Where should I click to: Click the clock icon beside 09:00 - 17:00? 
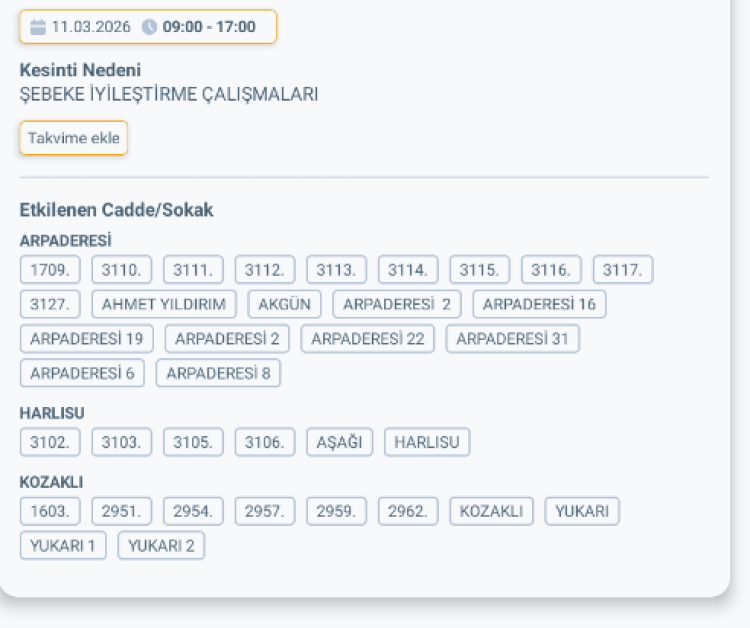click(150, 27)
